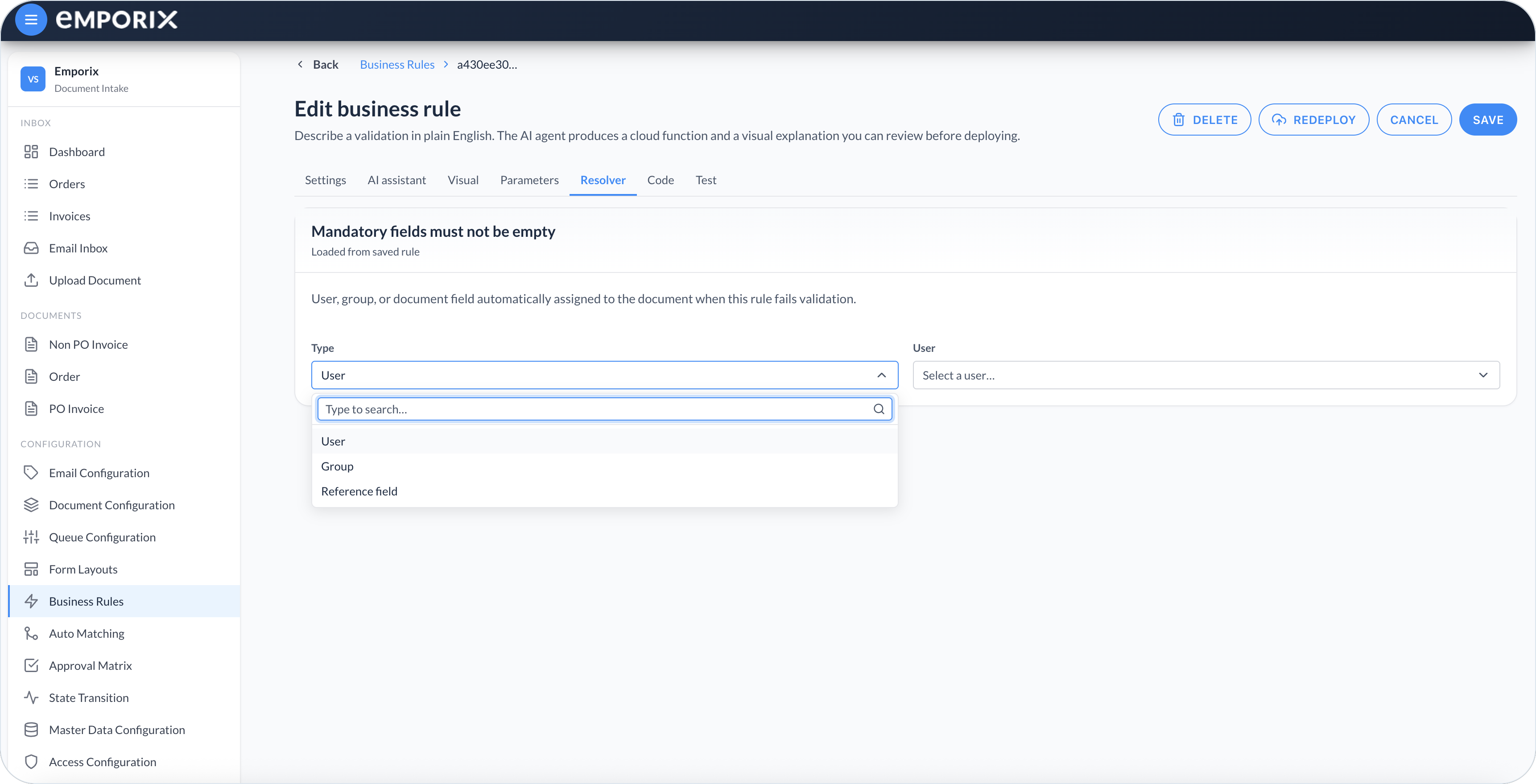Click the 'Loaded from saved rule' text
Screen dimensions: 1536x784
(365, 252)
